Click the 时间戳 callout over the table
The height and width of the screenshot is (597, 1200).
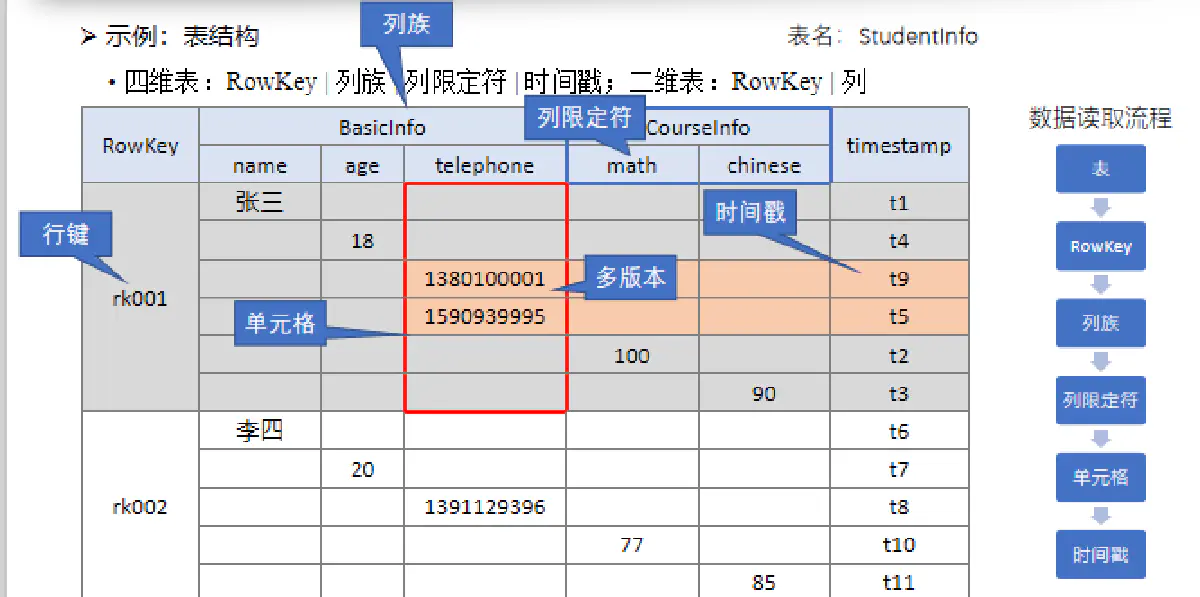[x=750, y=212]
